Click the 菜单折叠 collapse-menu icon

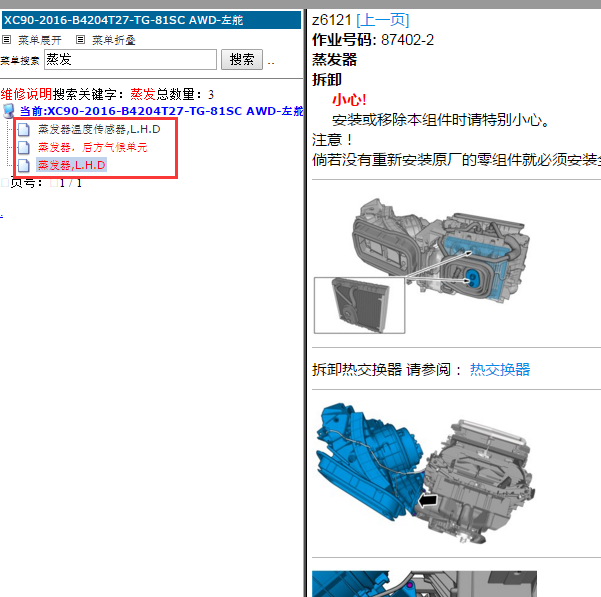point(80,39)
